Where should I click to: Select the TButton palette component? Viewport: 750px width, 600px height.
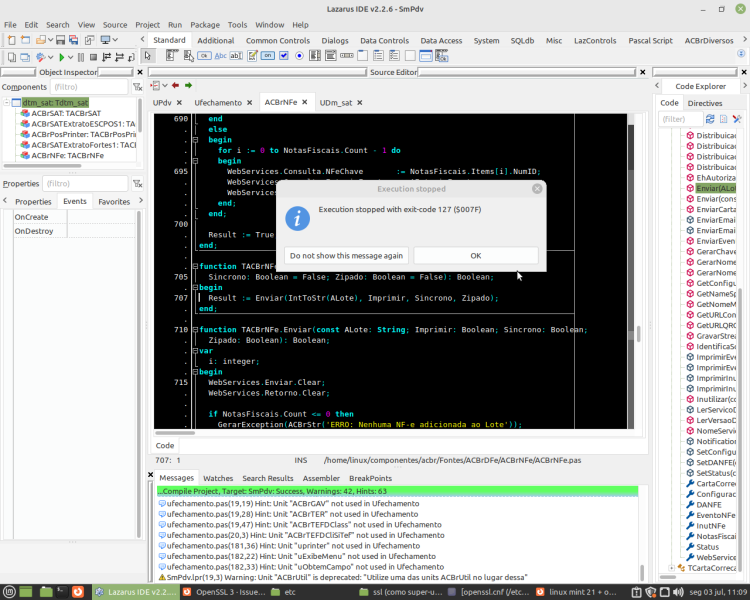pyautogui.click(x=204, y=56)
